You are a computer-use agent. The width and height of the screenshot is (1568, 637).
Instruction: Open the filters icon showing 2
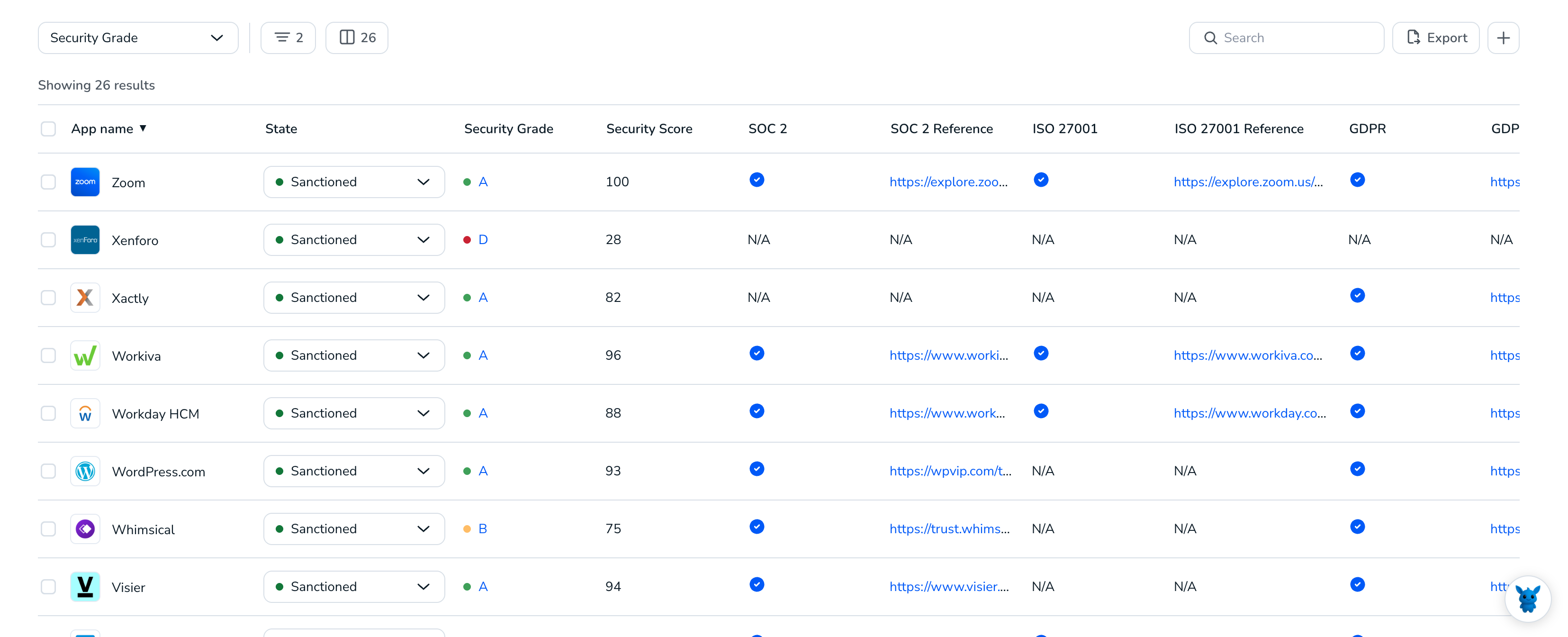[x=288, y=38]
